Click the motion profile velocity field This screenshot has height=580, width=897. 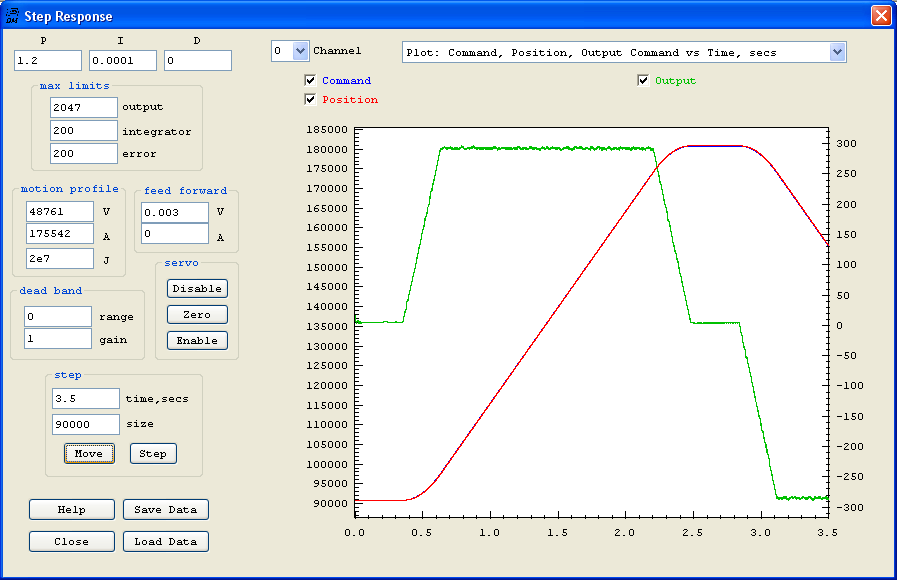tap(59, 212)
